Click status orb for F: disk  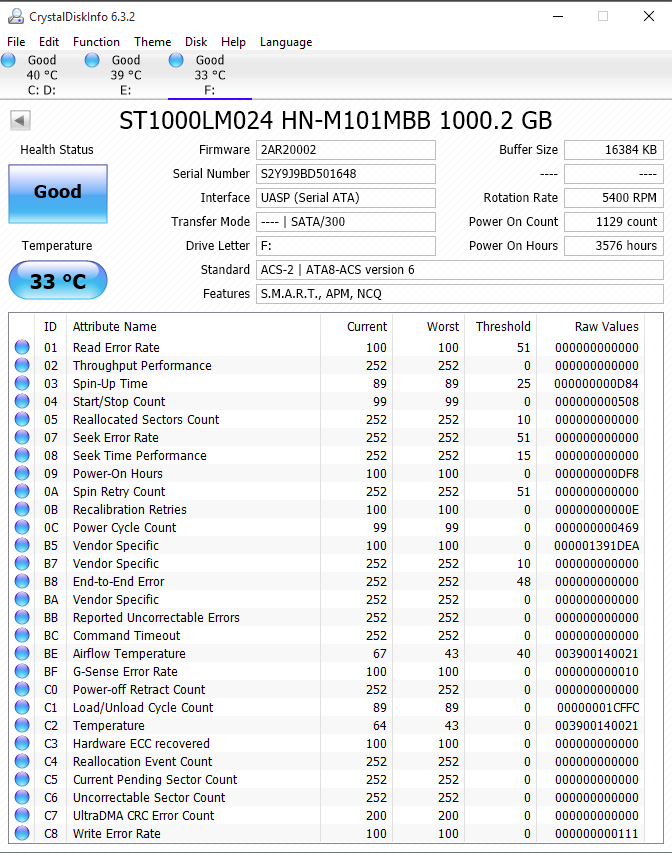[x=176, y=60]
